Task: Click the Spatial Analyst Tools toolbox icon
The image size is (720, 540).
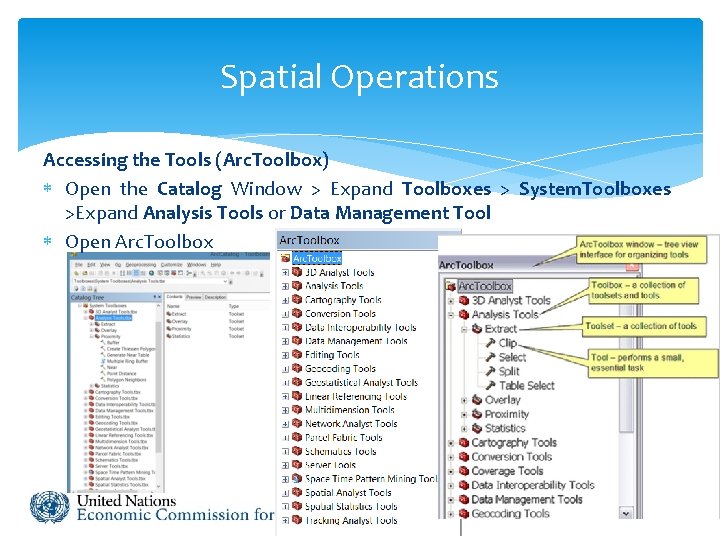Action: pyautogui.click(x=297, y=492)
